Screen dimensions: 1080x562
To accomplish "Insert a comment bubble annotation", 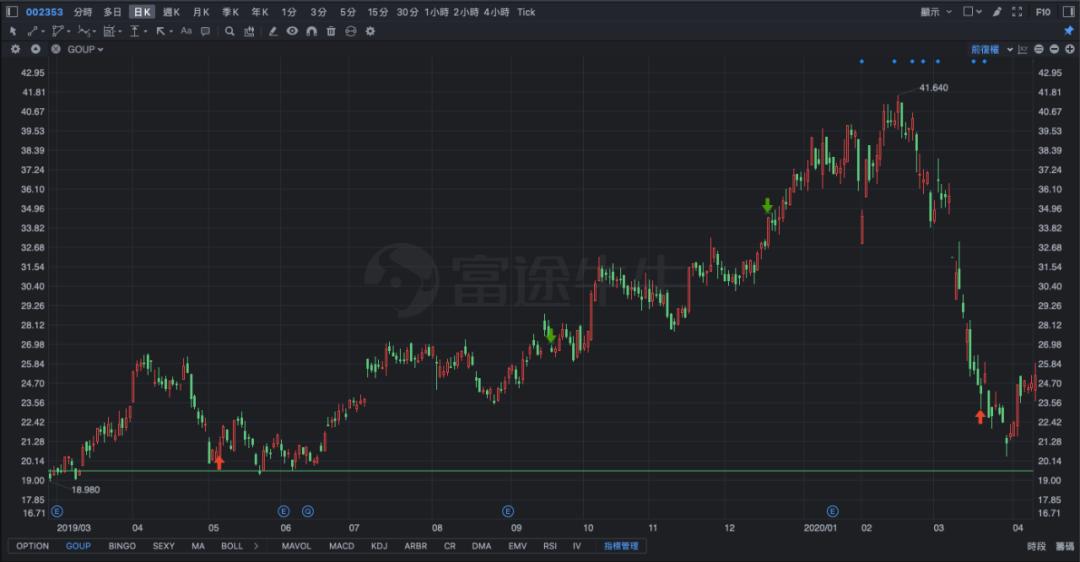I will (x=205, y=31).
